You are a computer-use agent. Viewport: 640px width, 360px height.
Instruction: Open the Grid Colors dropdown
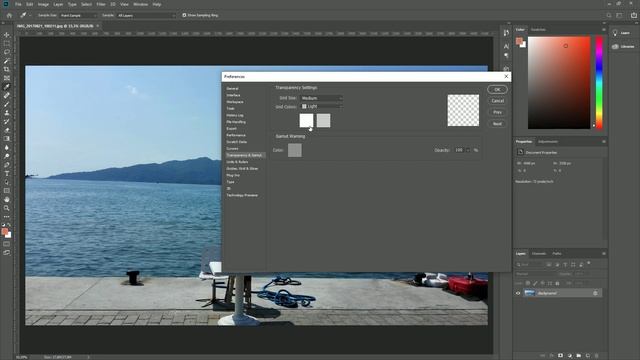[x=322, y=106]
